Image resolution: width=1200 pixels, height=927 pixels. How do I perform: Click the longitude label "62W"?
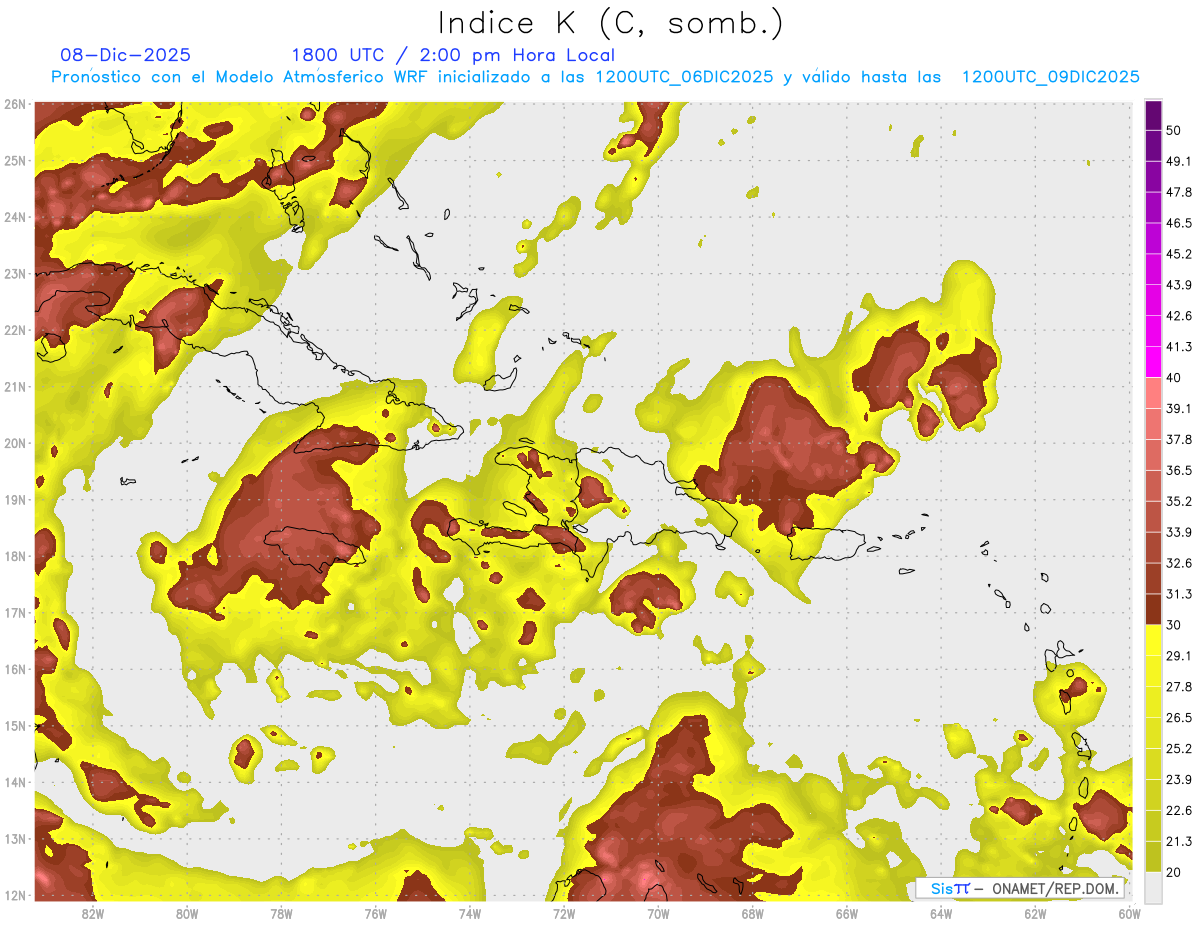click(1035, 913)
